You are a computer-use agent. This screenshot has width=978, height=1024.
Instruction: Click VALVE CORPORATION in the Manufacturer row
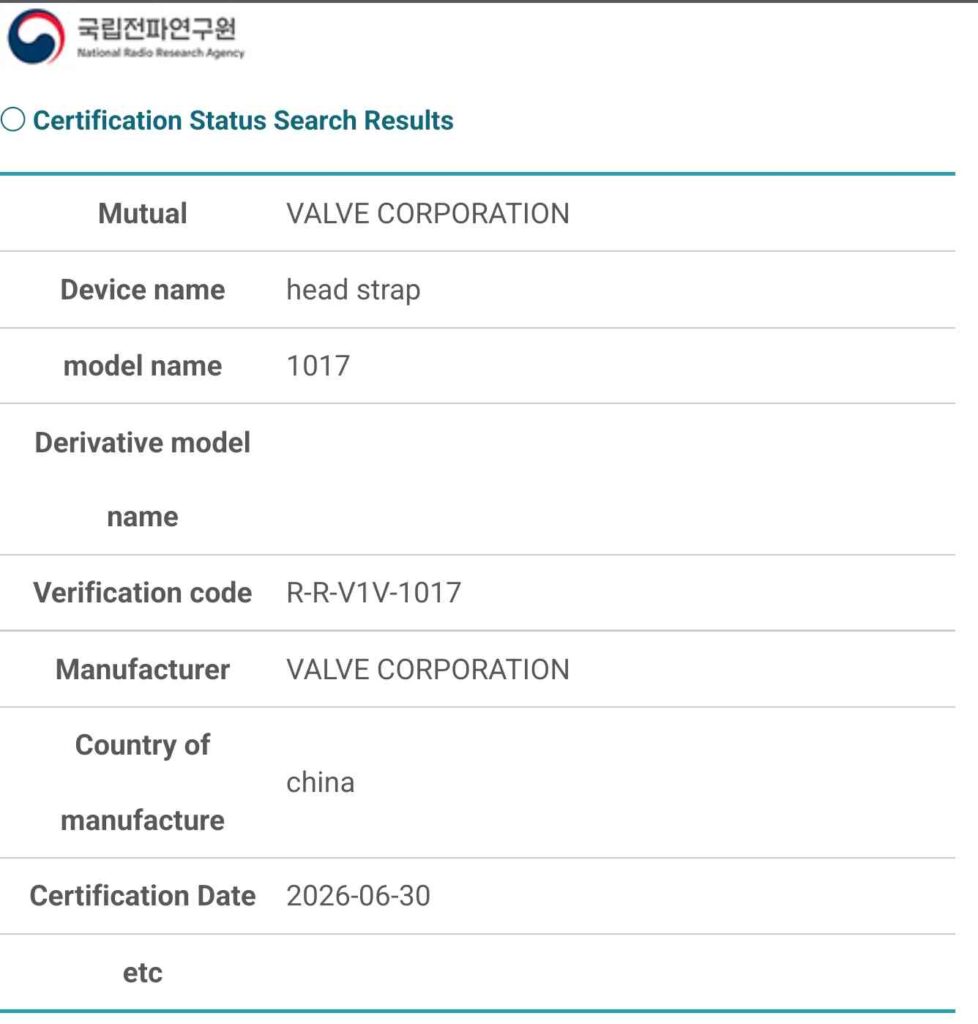point(428,669)
